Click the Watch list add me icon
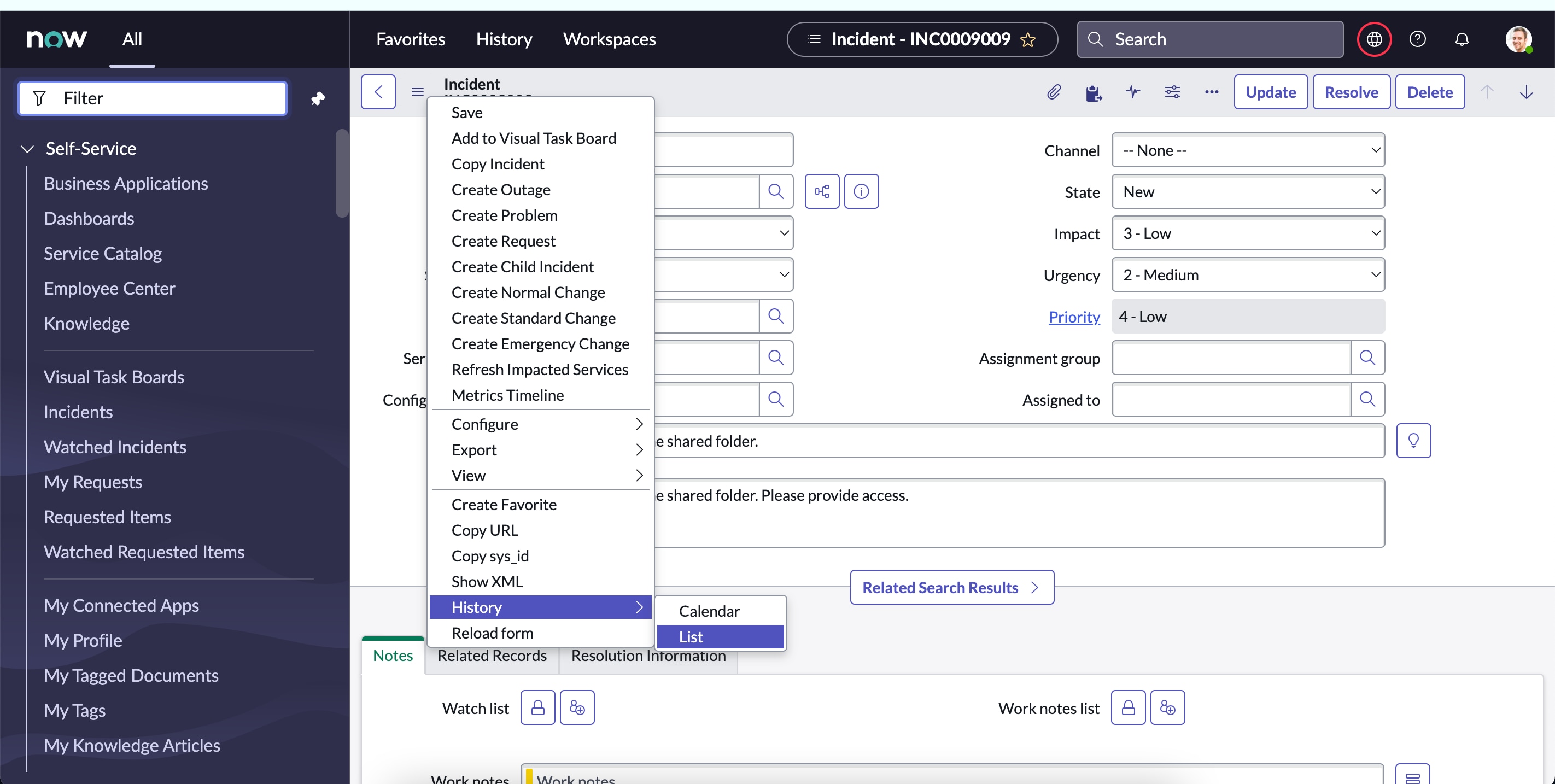1555x784 pixels. pos(577,707)
